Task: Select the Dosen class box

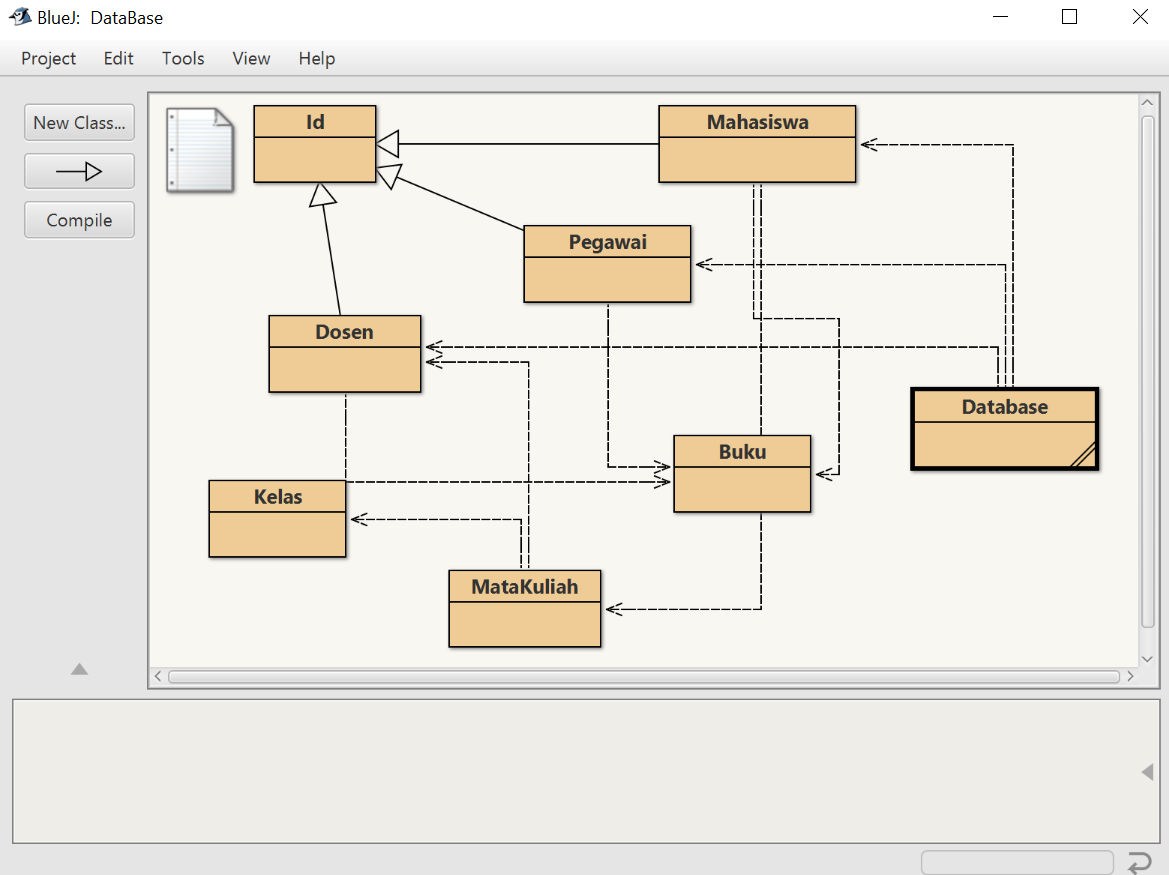Action: point(344,354)
